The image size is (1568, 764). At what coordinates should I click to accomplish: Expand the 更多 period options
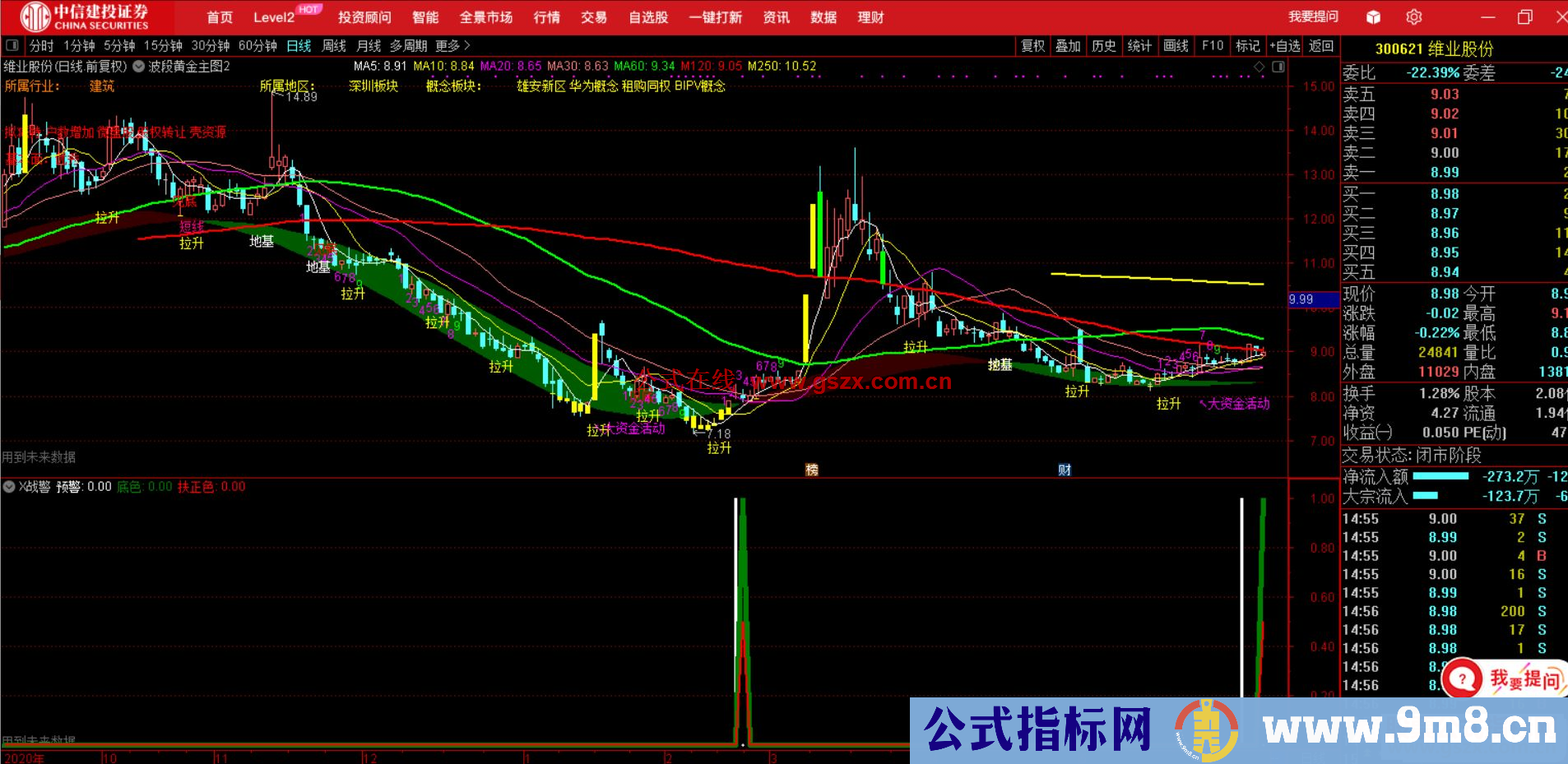(x=448, y=46)
